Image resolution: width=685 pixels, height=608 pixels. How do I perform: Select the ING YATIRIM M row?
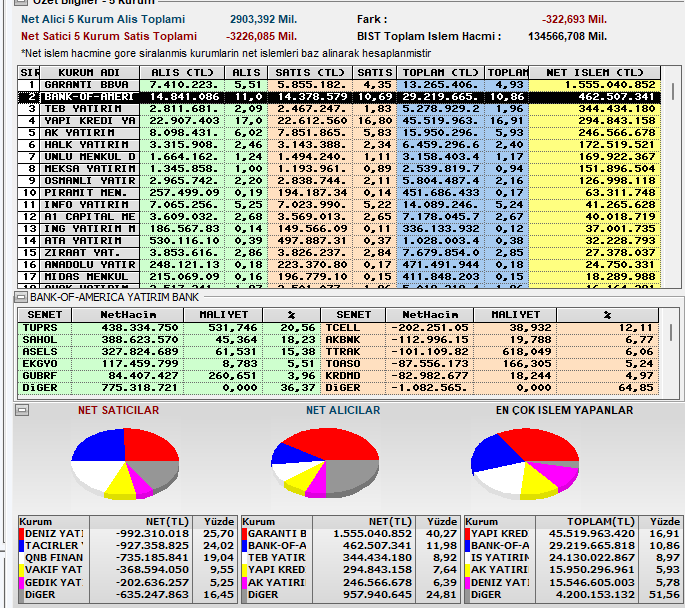pyautogui.click(x=339, y=229)
